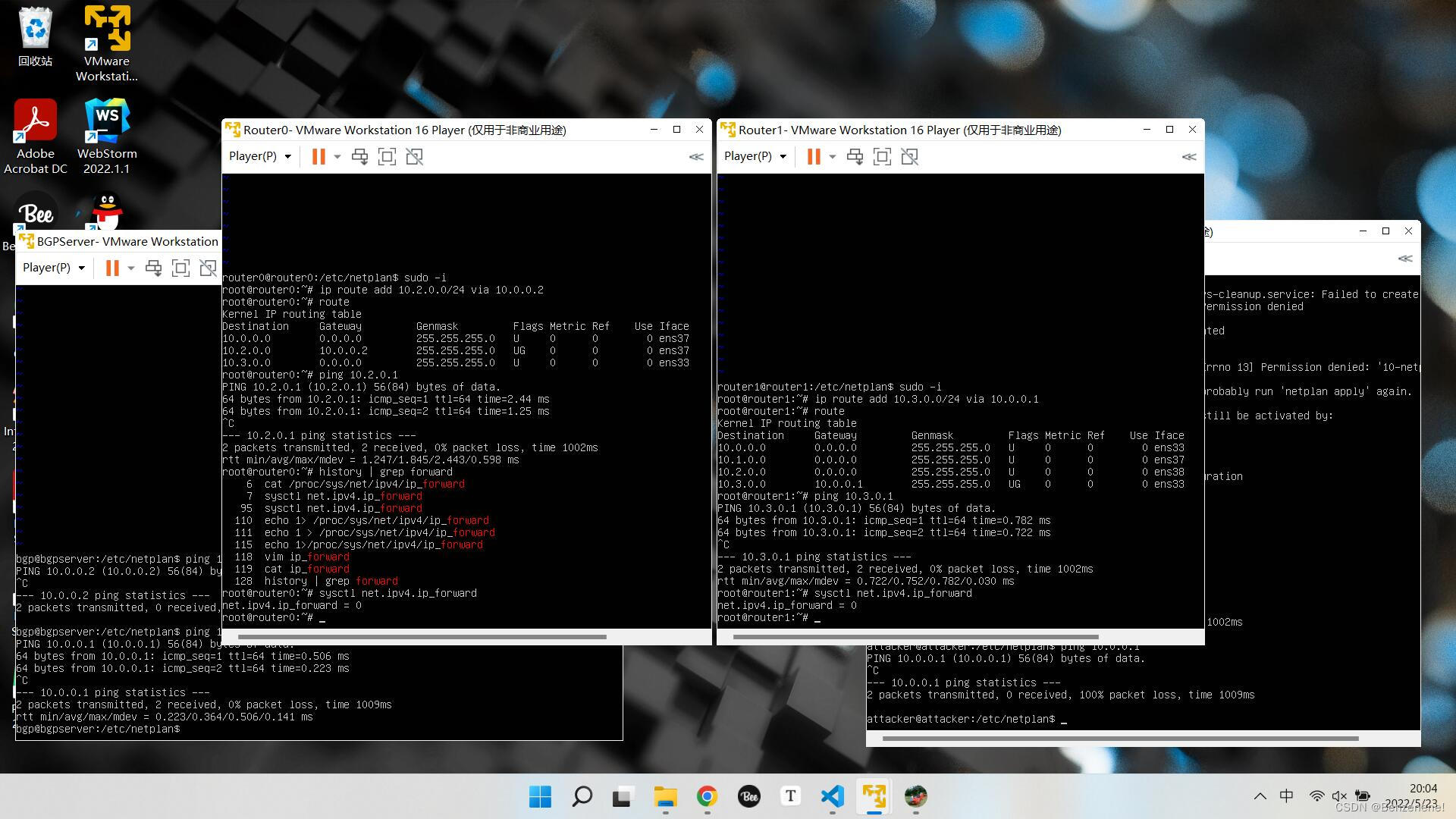Open the Windows Start menu
Viewport: 1456px width, 819px height.
540,796
